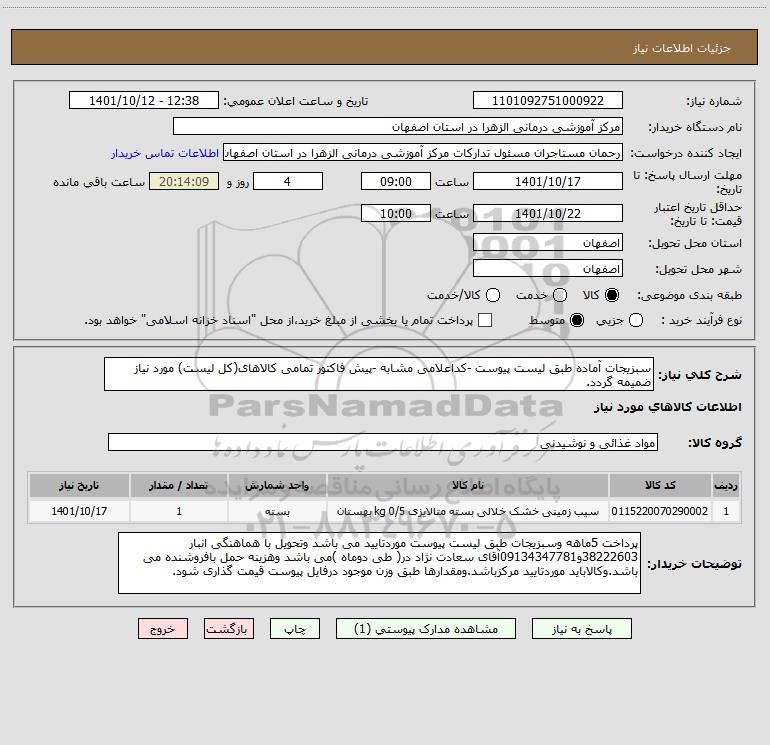Image resolution: width=770 pixels, height=745 pixels.
Task: Click the buyer organization name field
Action: pos(398,127)
